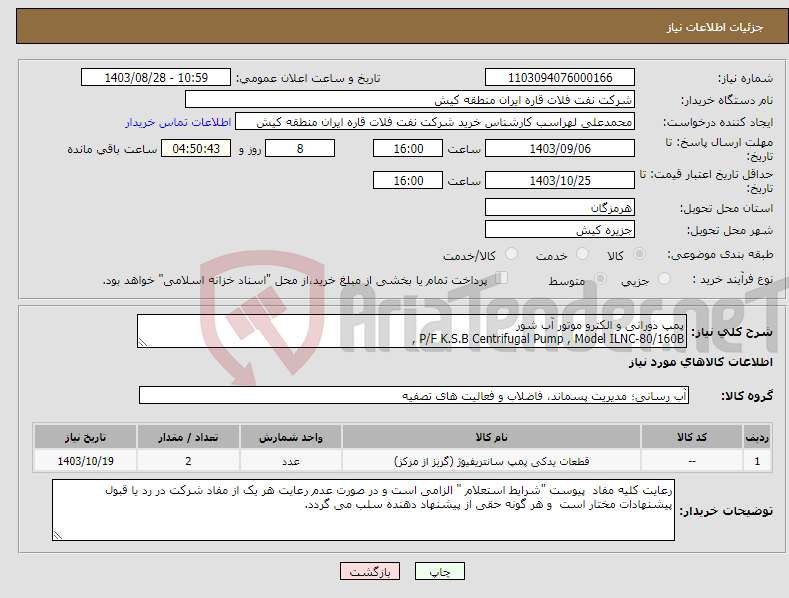This screenshot has height=598, width=789.
Task: Click the request creator name field
Action: click(x=435, y=121)
